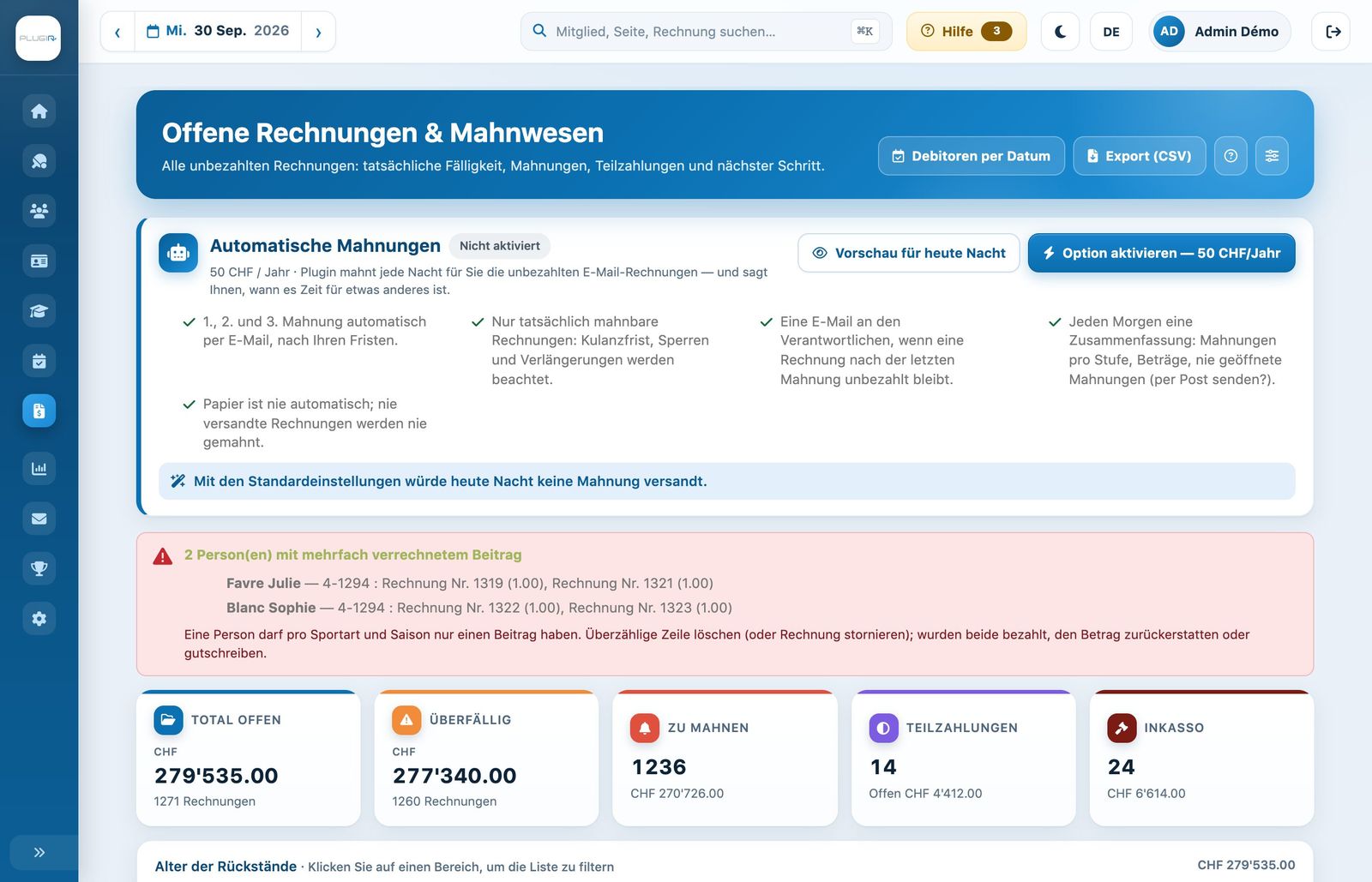Open the ID card sidebar icon
The image size is (1372, 882).
tap(39, 261)
